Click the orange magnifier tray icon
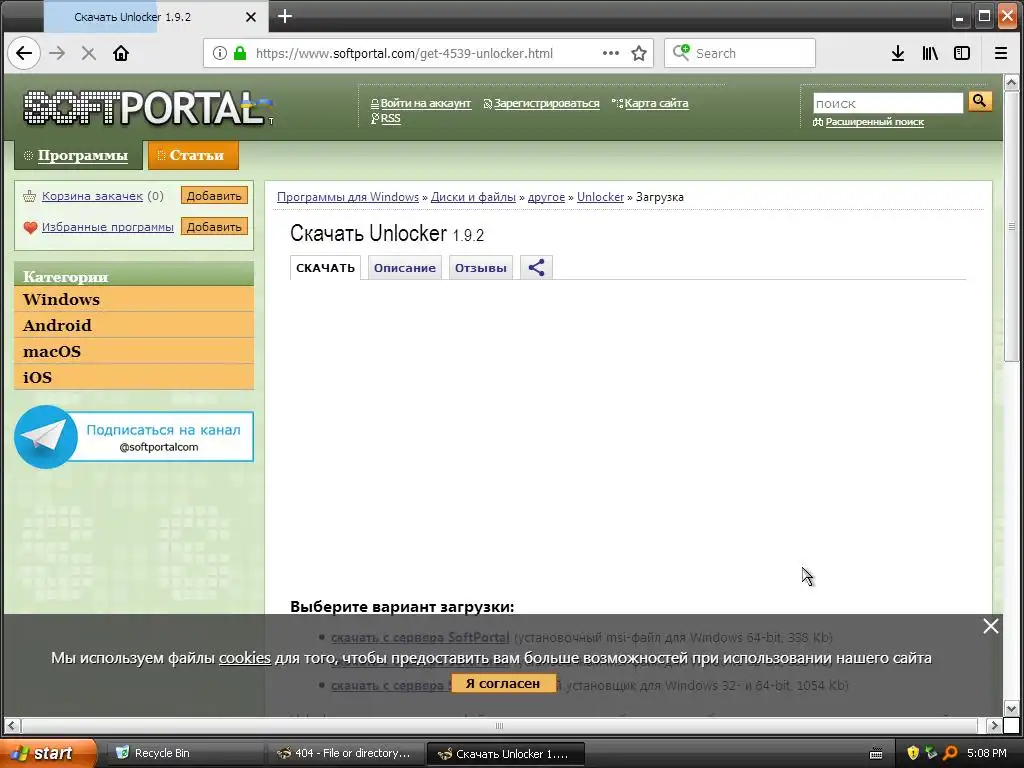Screen dimensions: 1024x768 (950, 753)
